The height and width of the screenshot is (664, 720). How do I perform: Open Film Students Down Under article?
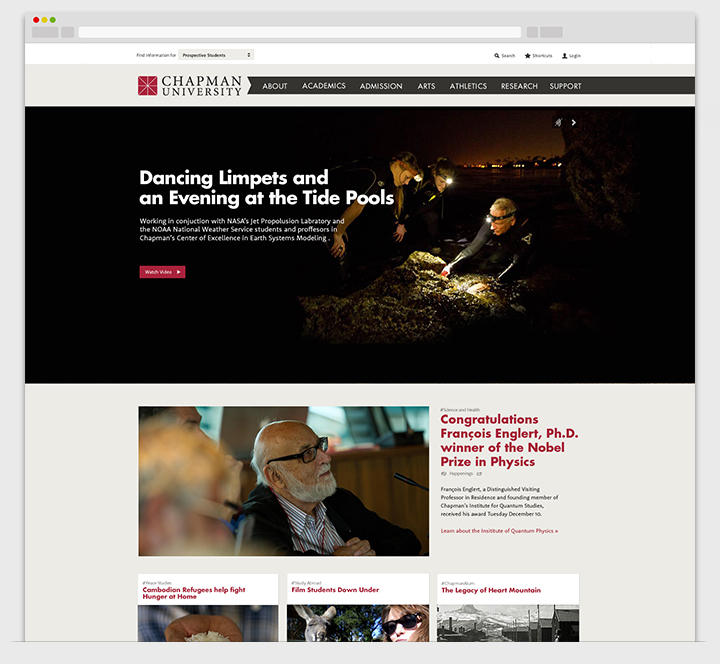pos(335,590)
